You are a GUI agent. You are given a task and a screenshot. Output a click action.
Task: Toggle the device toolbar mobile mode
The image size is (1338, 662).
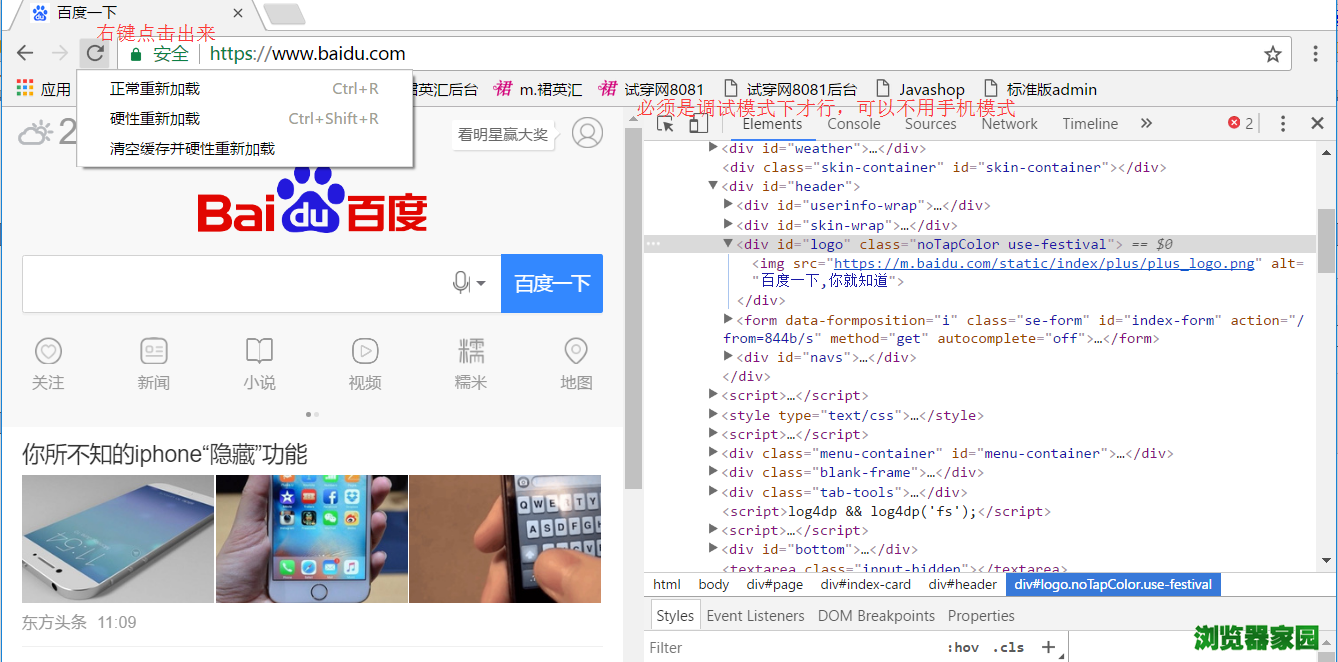pos(698,122)
